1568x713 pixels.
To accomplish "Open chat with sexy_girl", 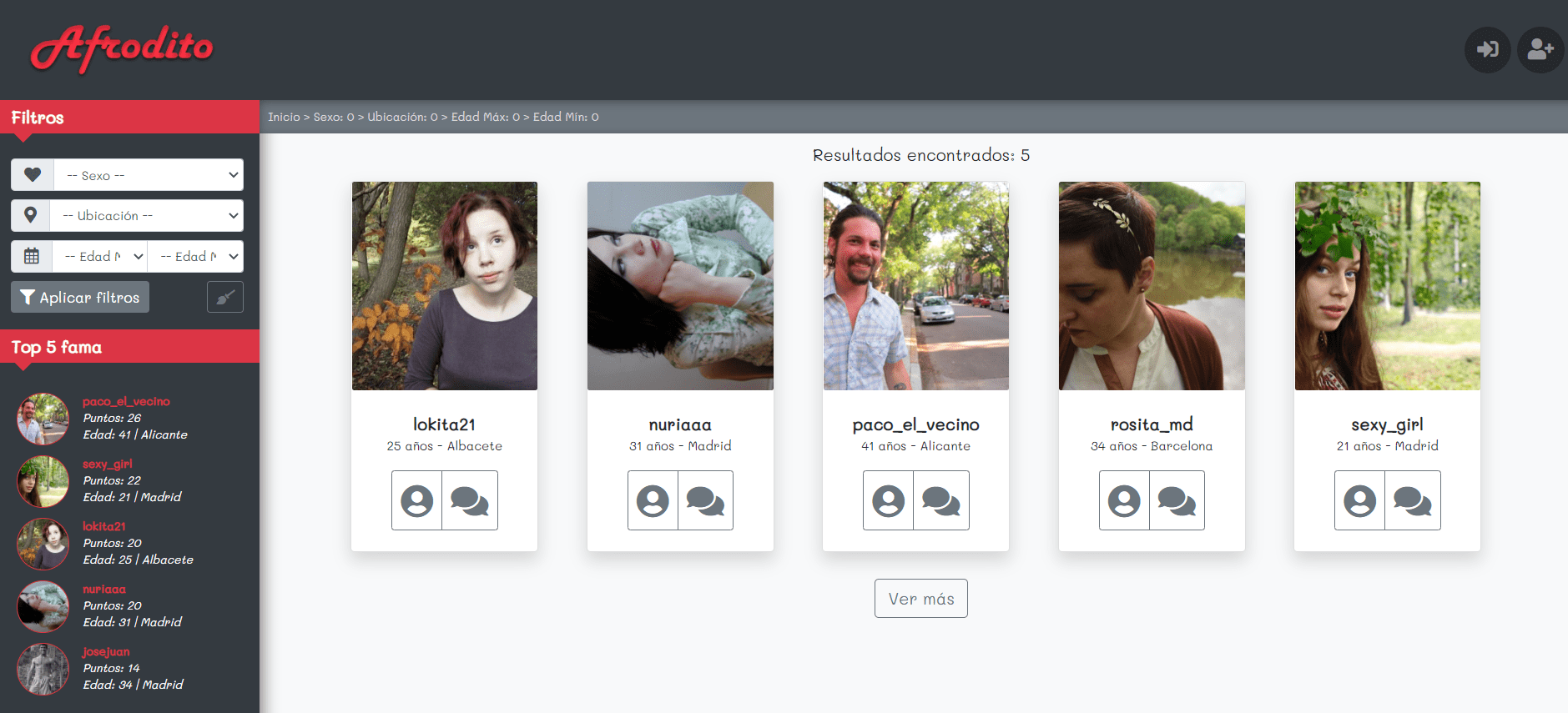I will 1413,500.
